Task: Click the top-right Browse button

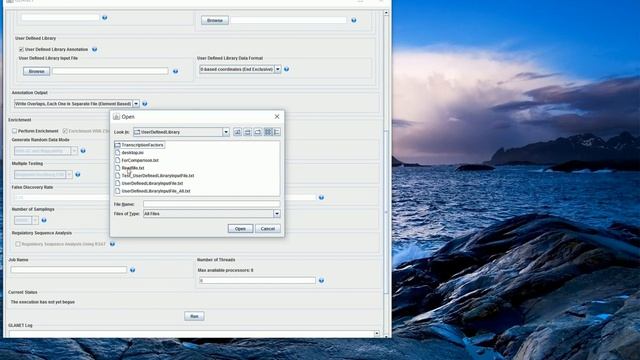Action: (x=215, y=20)
